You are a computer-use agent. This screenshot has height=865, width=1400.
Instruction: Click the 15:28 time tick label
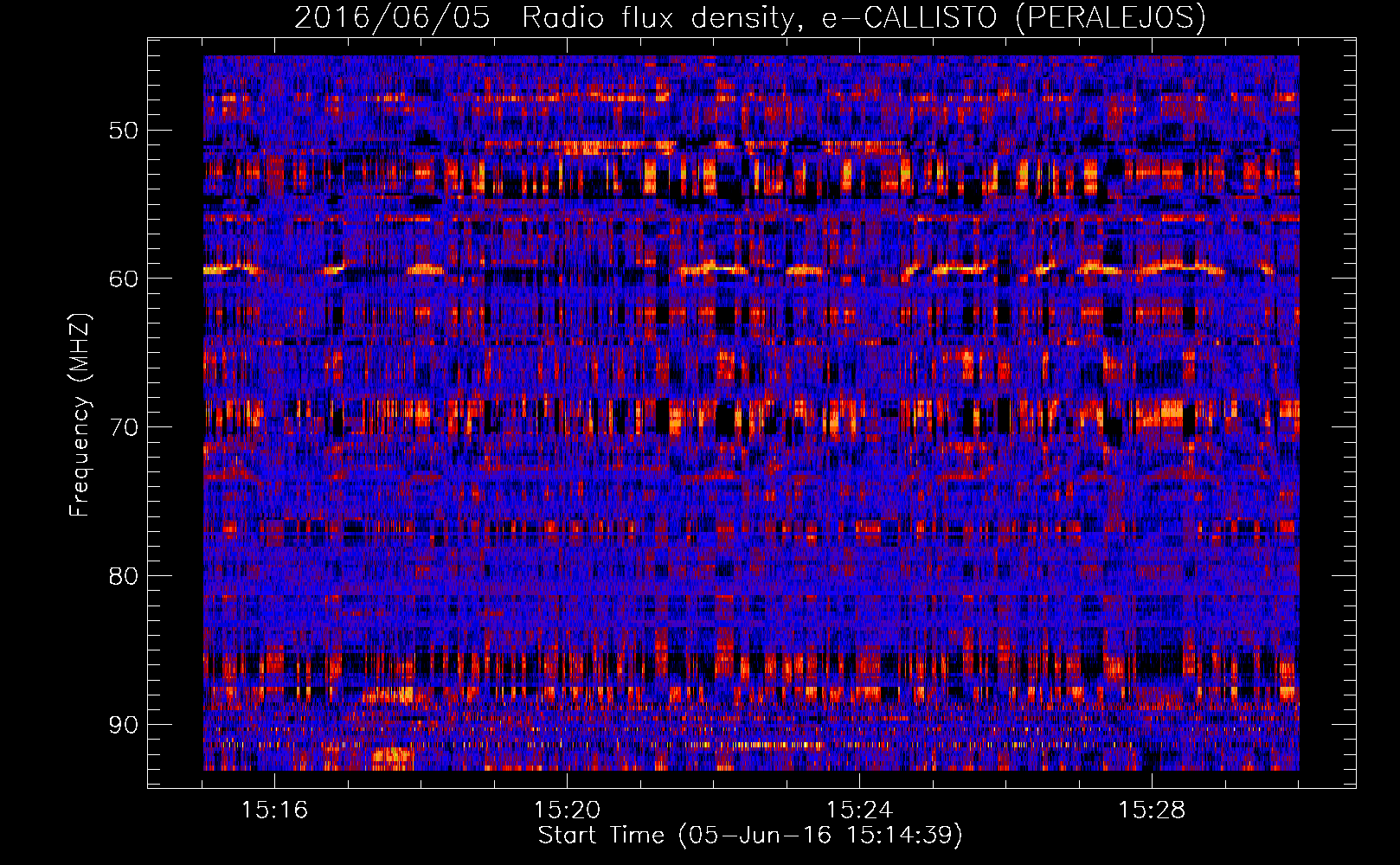click(1152, 811)
